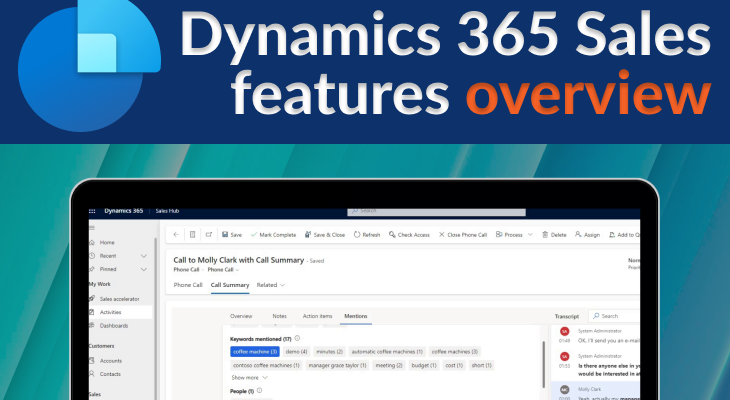This screenshot has height=400, width=730.
Task: Select keyword automatic coffee machines (1)
Action: (387, 352)
